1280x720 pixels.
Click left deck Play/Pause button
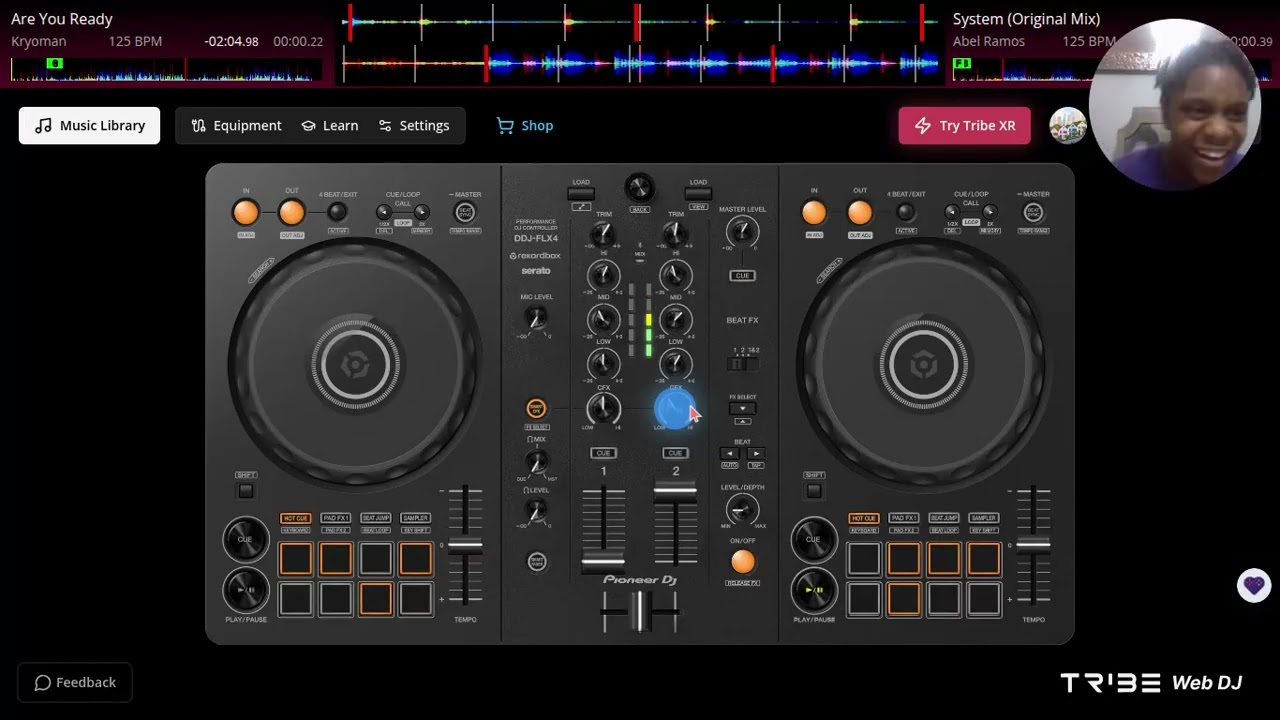(246, 590)
